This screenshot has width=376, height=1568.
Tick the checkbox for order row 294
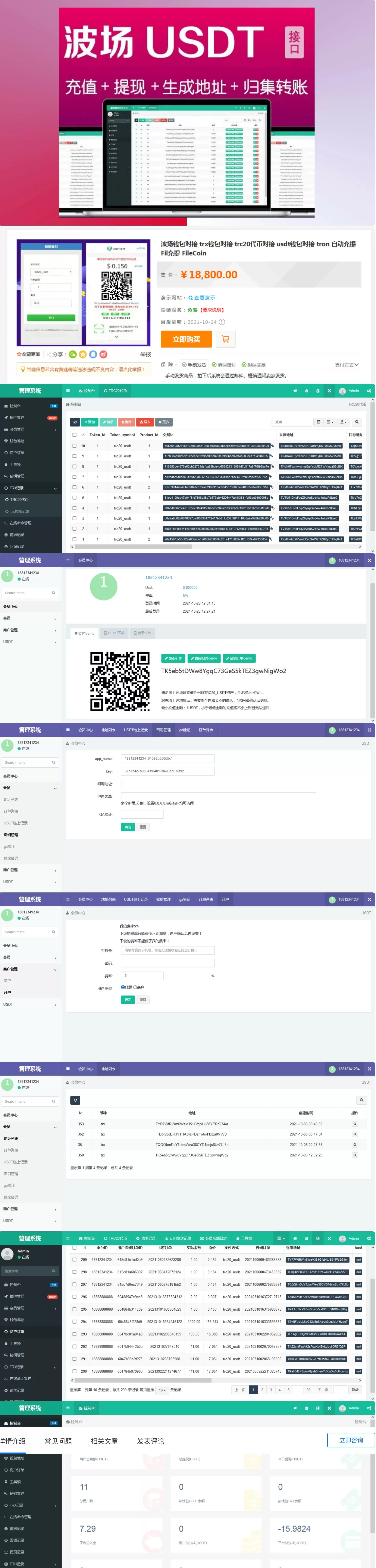tap(74, 1321)
